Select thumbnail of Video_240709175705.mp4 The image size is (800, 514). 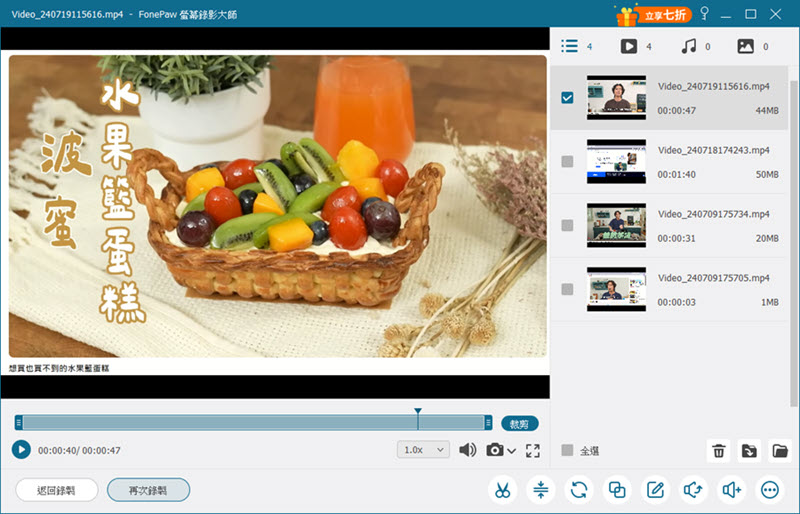click(x=616, y=289)
